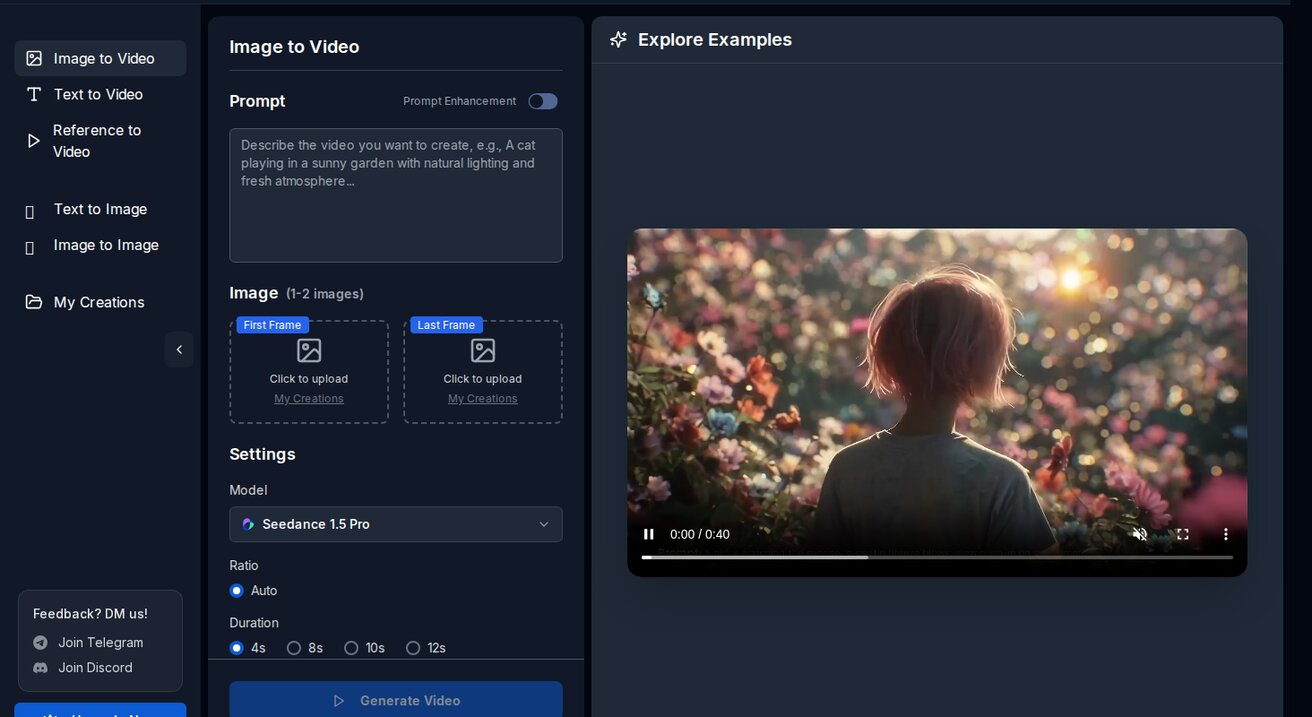
Task: Mute the example video with the sound icon
Action: pos(1140,534)
